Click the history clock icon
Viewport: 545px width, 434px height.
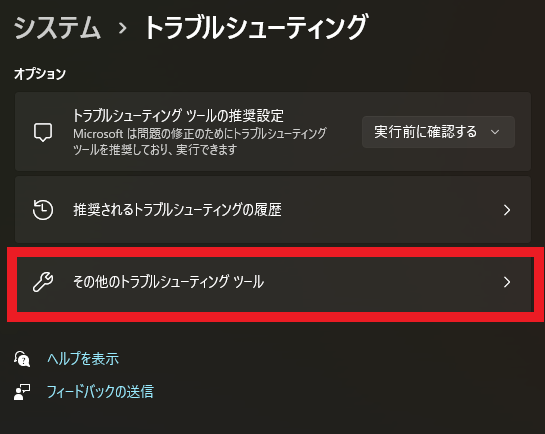click(x=43, y=210)
